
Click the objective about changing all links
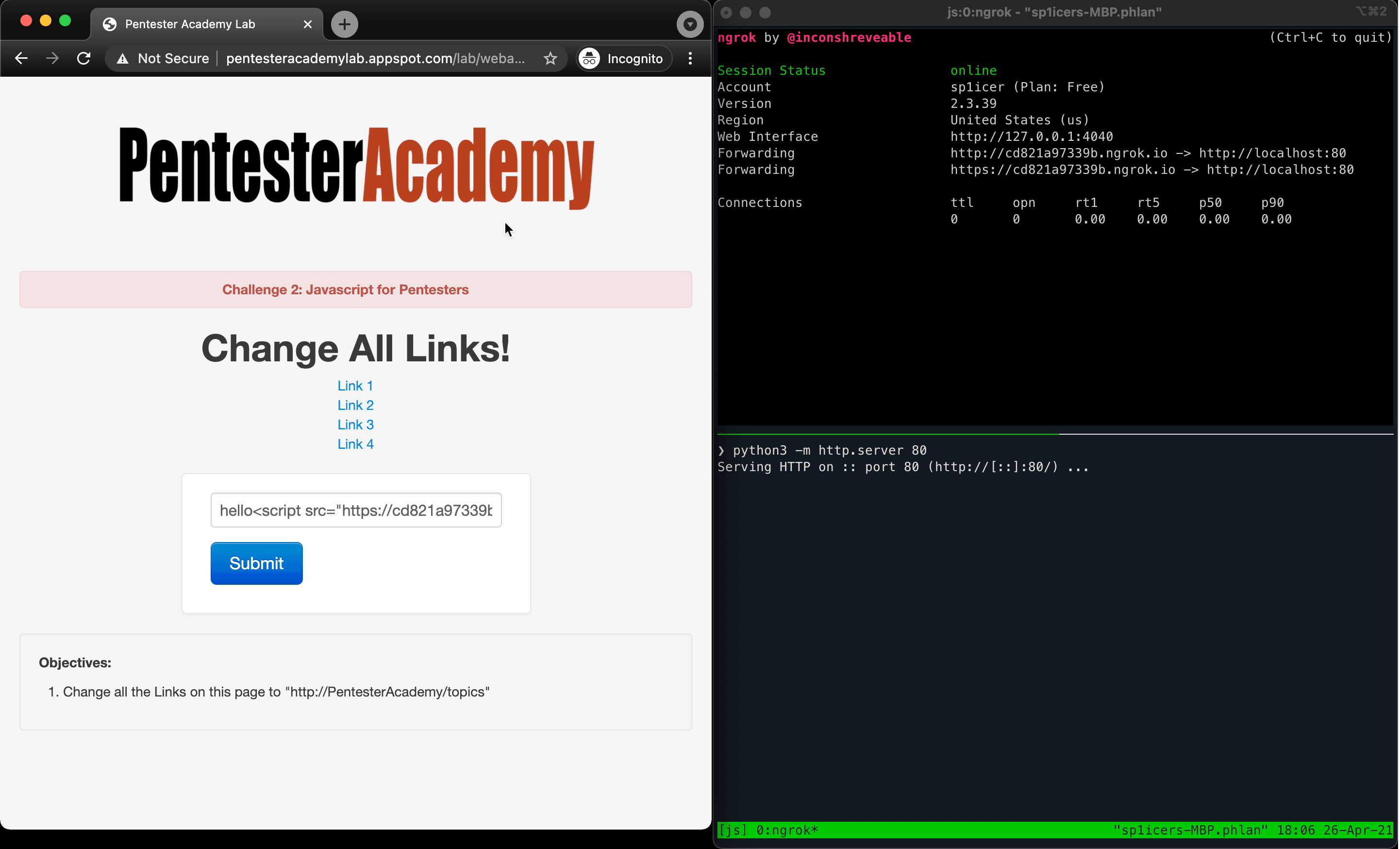(276, 692)
